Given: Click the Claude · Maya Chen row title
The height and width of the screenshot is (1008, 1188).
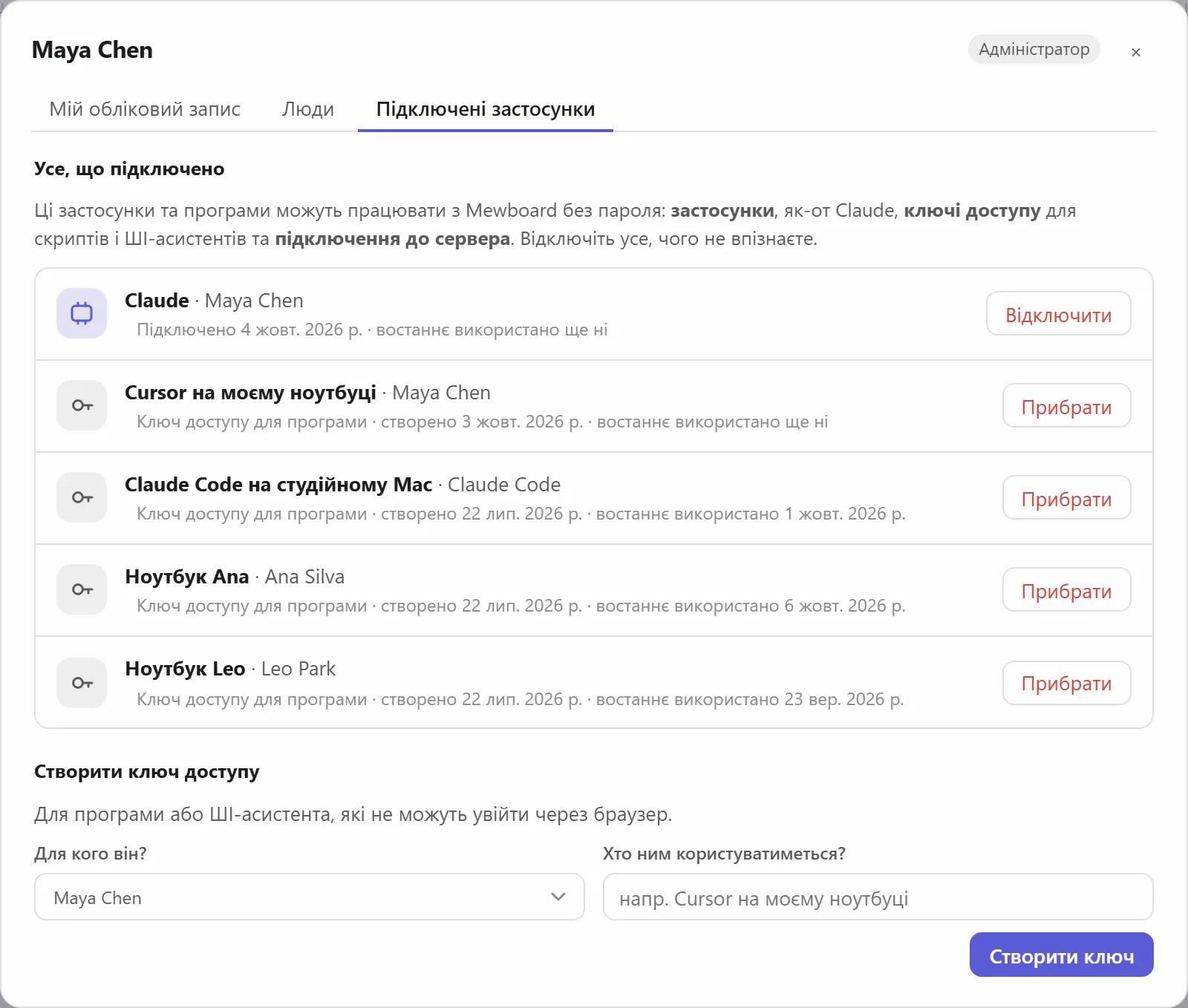Looking at the screenshot, I should (x=214, y=301).
